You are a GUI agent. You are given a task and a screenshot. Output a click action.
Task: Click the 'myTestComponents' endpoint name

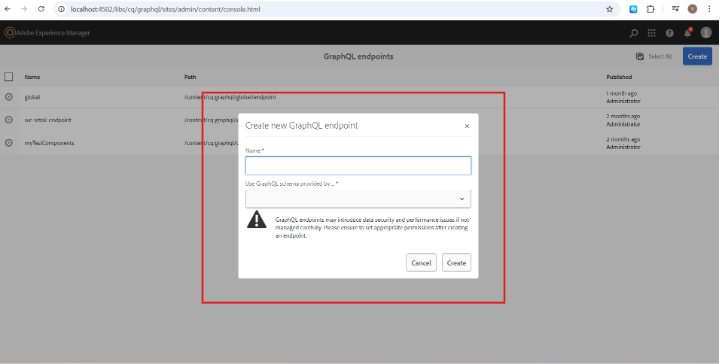click(49, 143)
